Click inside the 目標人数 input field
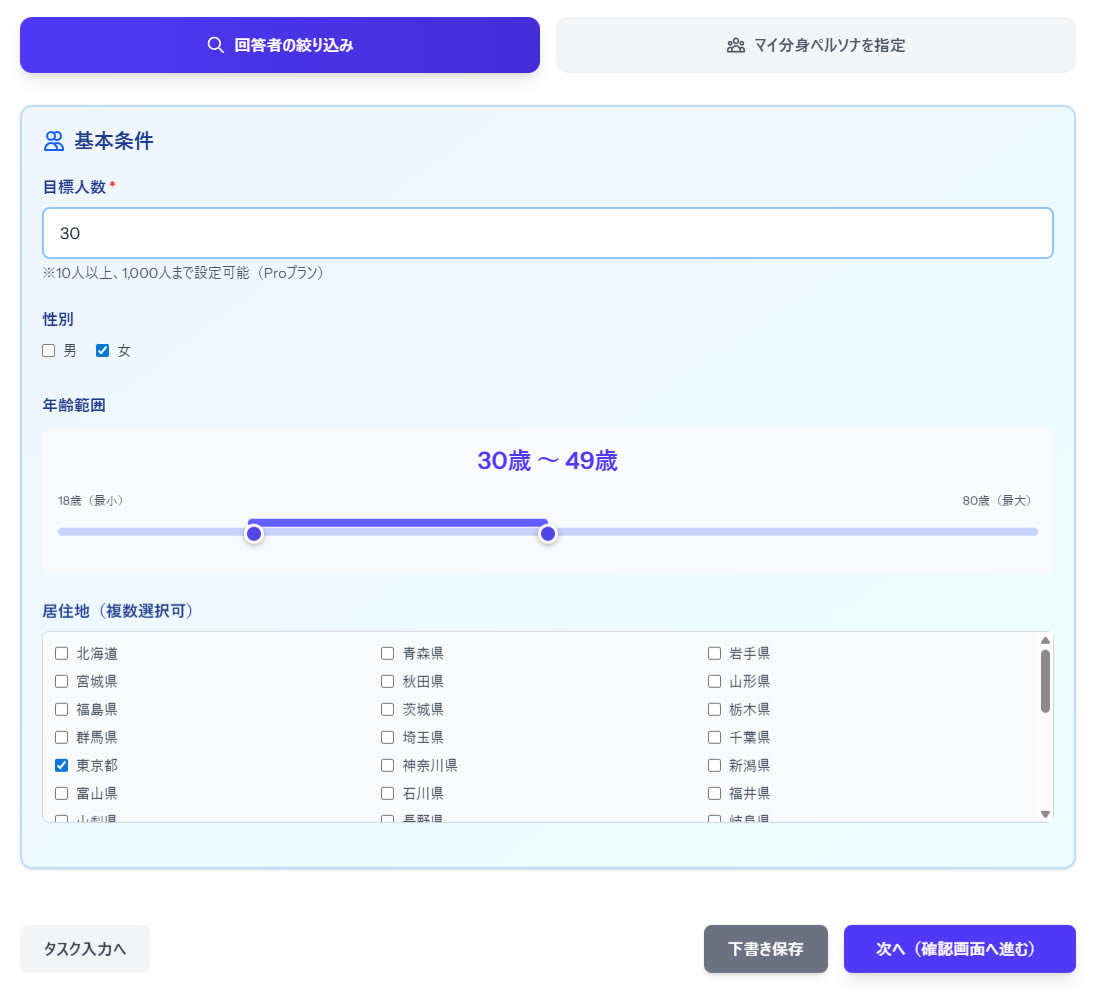The height and width of the screenshot is (992, 1094). pos(547,232)
